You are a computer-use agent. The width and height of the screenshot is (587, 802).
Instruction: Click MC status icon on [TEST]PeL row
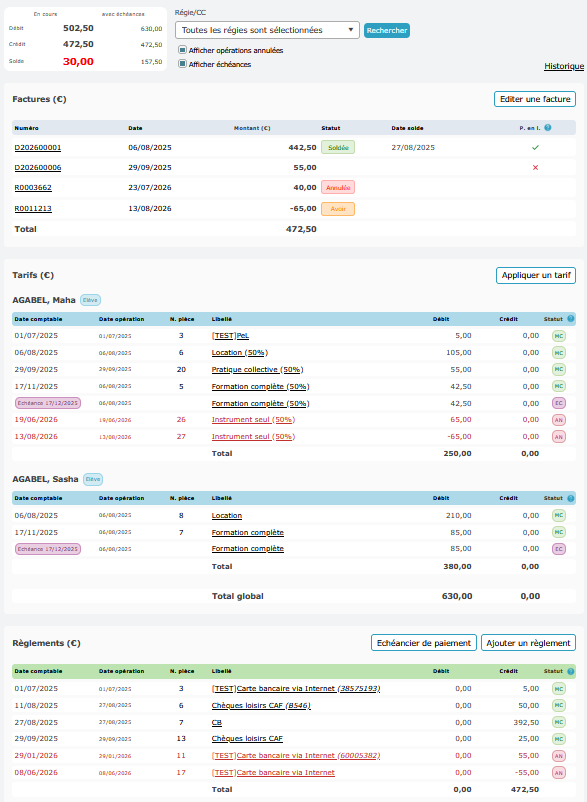point(558,336)
